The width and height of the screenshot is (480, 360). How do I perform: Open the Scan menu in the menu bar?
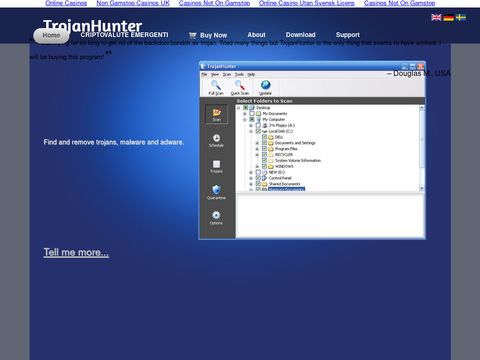point(227,74)
